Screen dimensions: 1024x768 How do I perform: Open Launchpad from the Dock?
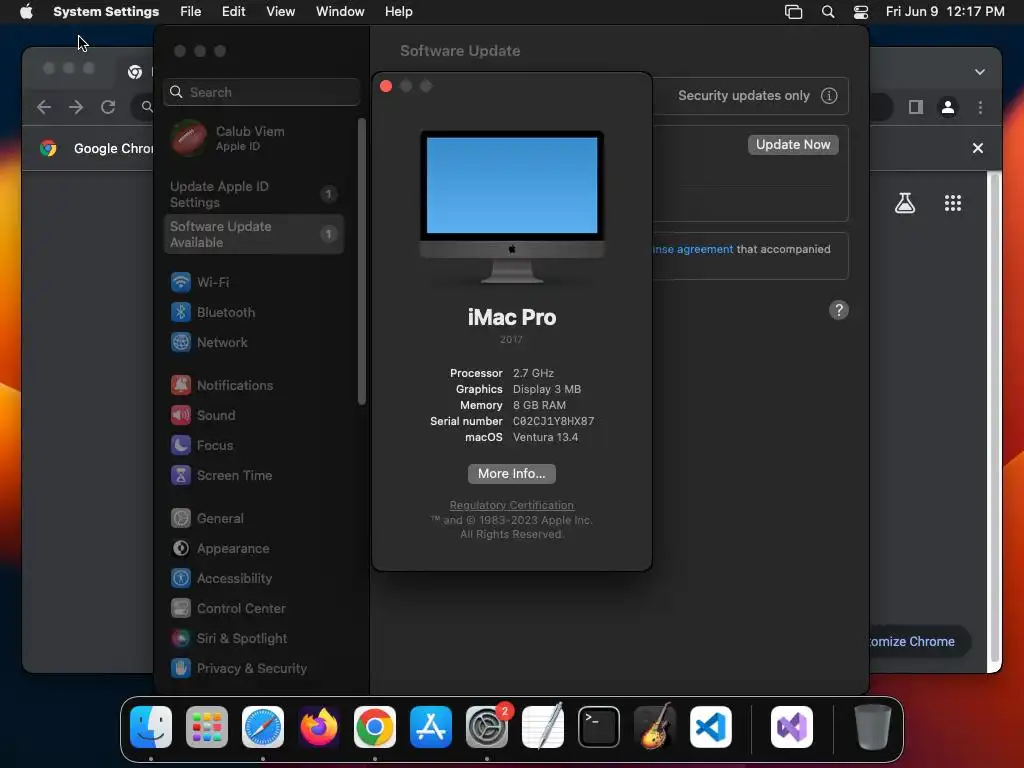click(207, 727)
